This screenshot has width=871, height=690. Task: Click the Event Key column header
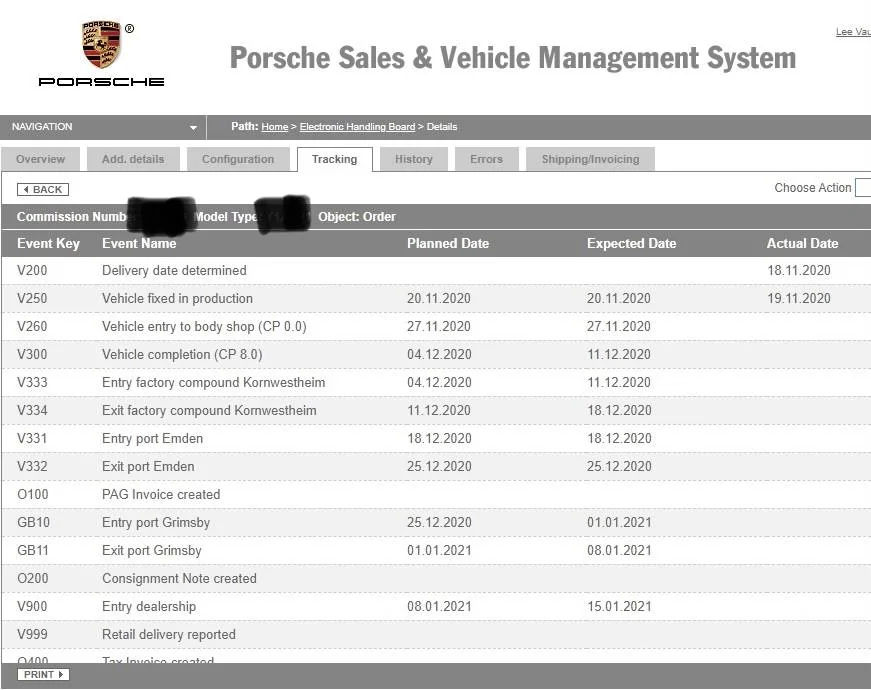point(48,243)
